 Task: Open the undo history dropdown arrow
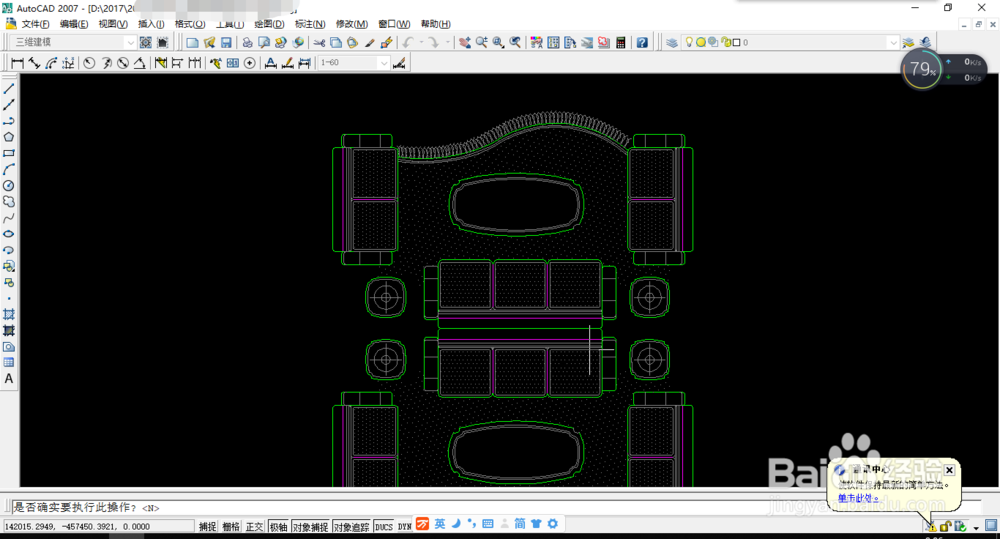coord(421,43)
